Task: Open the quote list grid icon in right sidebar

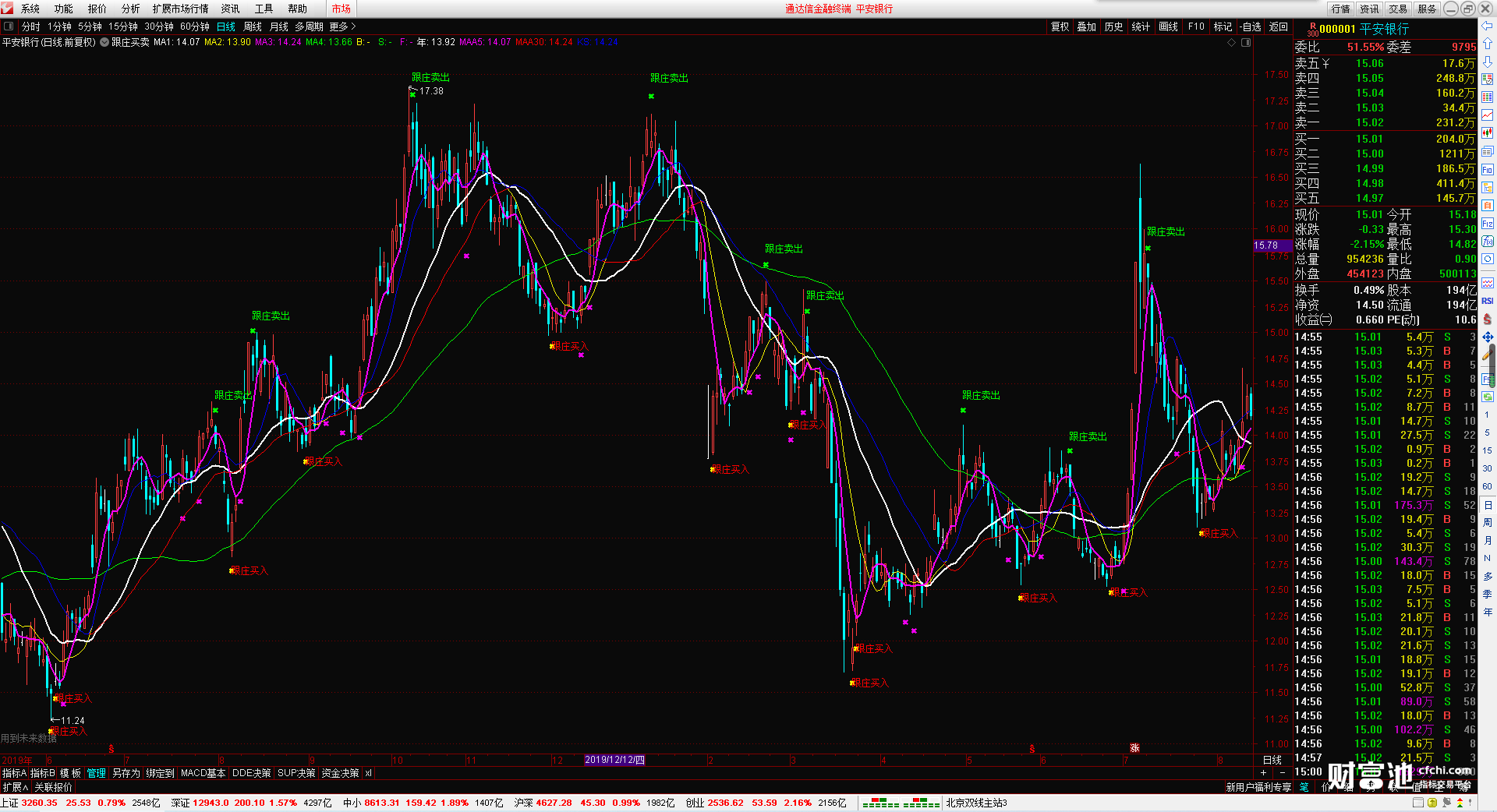Action: (x=1487, y=97)
